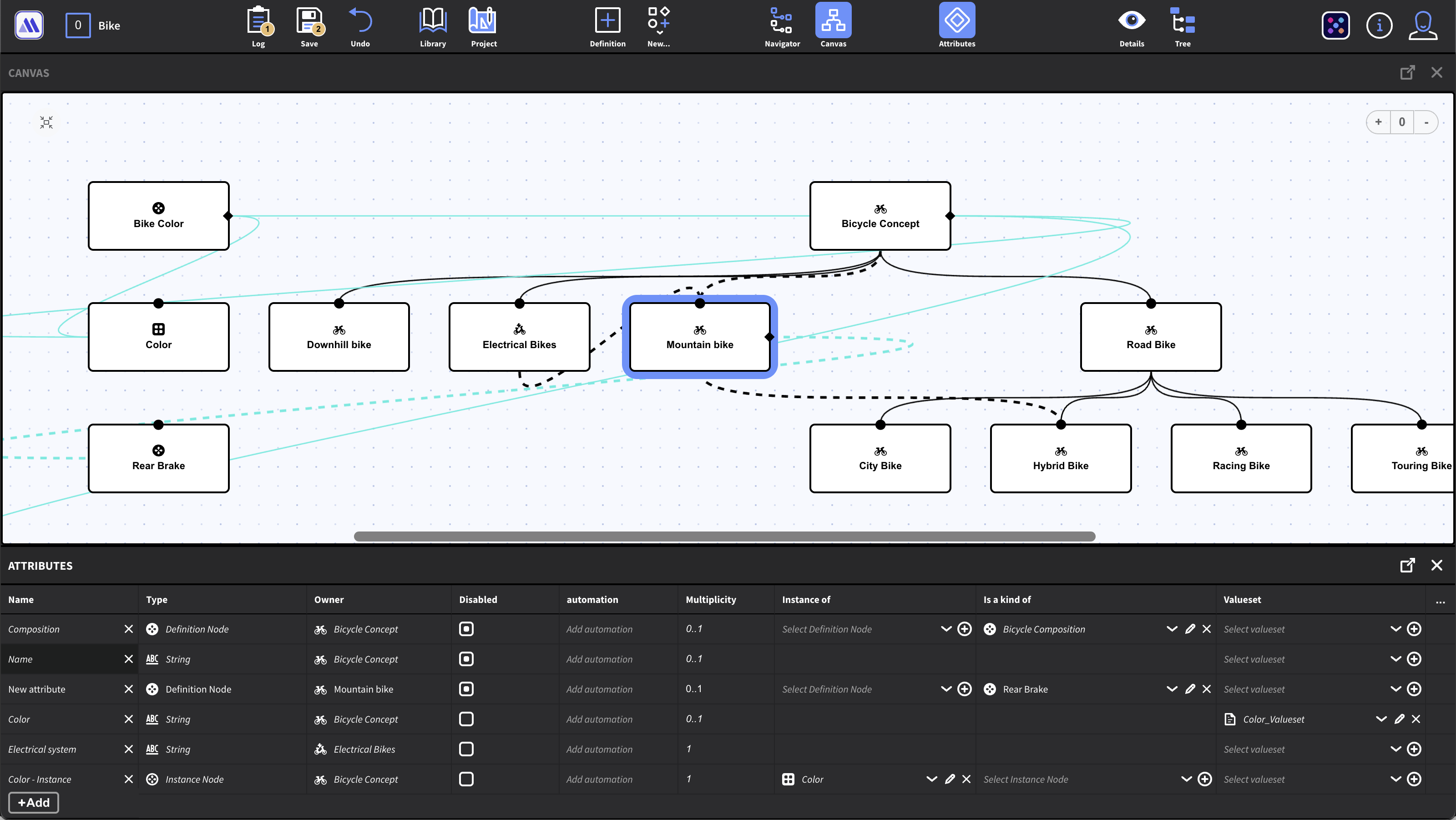This screenshot has height=820, width=1456.
Task: Click Add automation for Color row
Action: pyautogui.click(x=599, y=719)
